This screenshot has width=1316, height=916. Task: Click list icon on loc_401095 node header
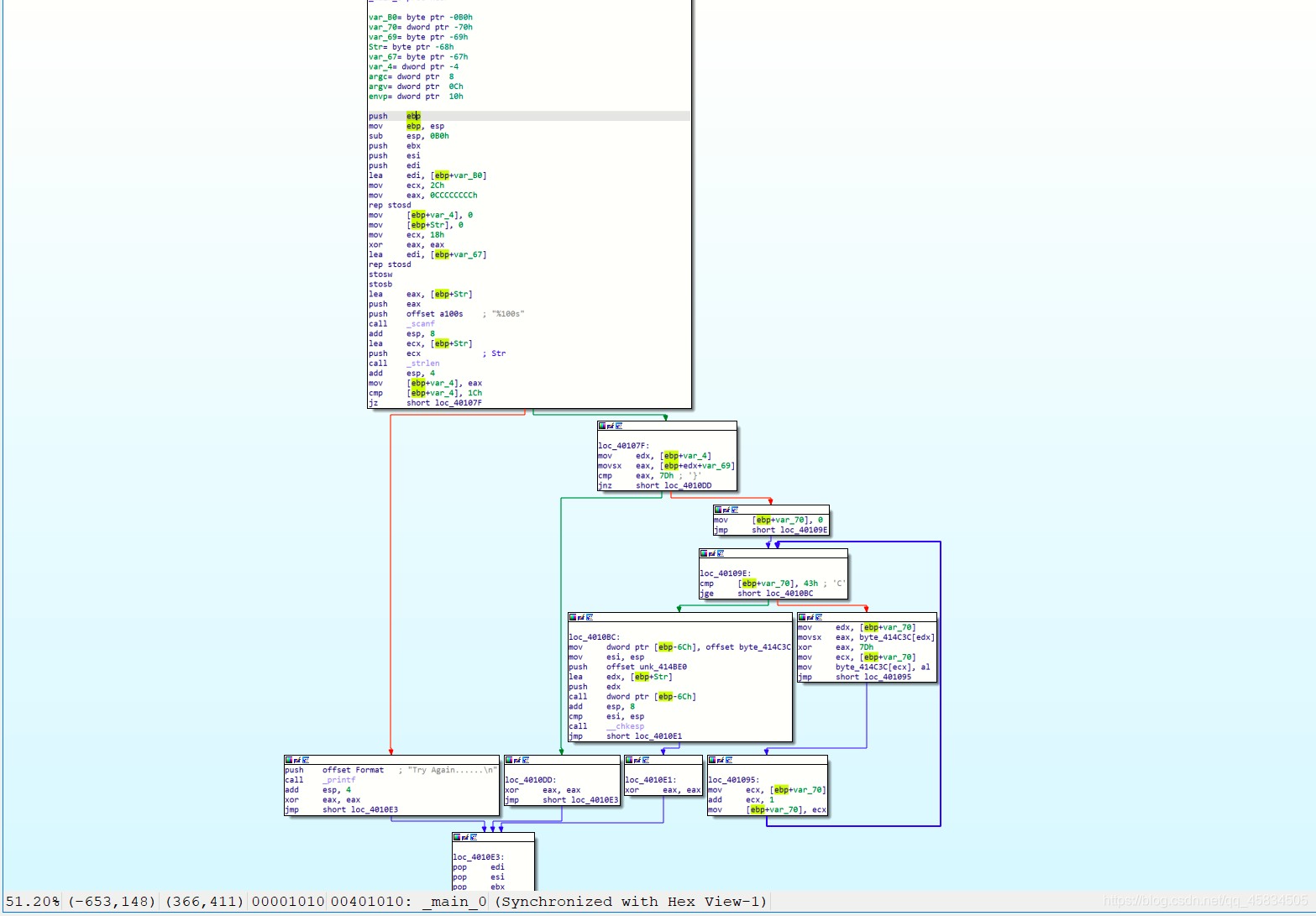tap(729, 760)
